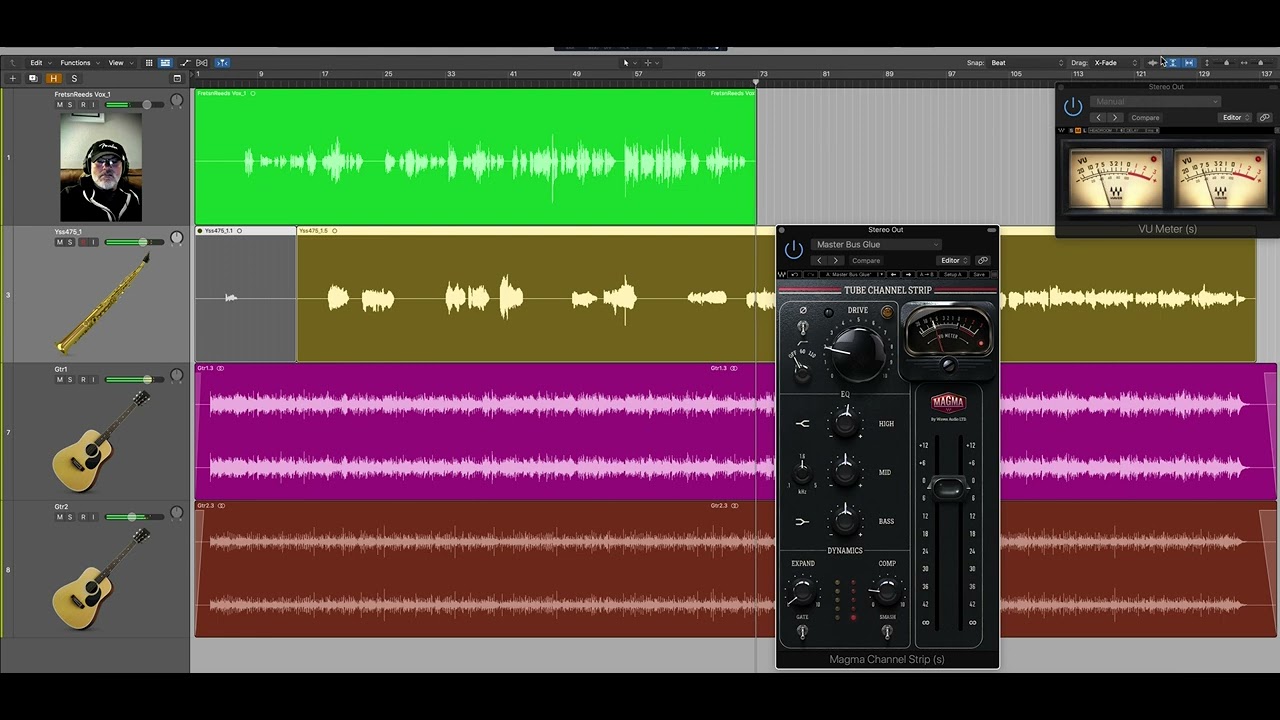Screen dimensions: 1280x720
Task: Toggle the Flex bowtie icon
Action: (202, 63)
